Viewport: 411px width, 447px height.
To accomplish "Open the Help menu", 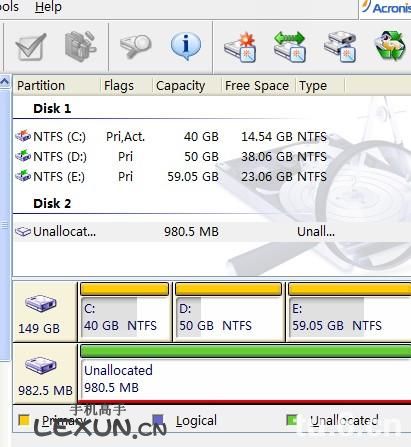I will [x=48, y=7].
